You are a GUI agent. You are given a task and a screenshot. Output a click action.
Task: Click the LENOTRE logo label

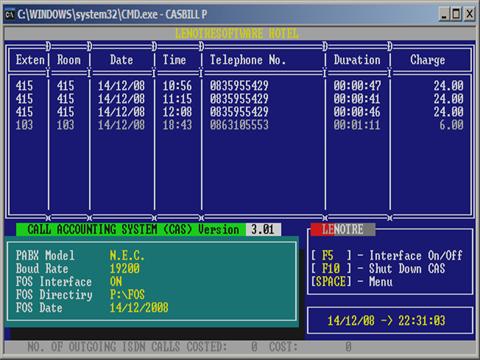click(343, 230)
